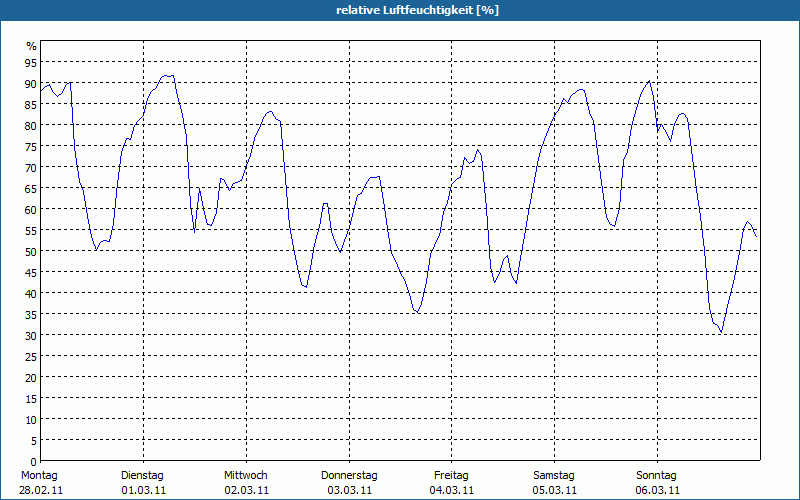Select the Montag day label
Image resolution: width=800 pixels, height=500 pixels.
click(39, 475)
